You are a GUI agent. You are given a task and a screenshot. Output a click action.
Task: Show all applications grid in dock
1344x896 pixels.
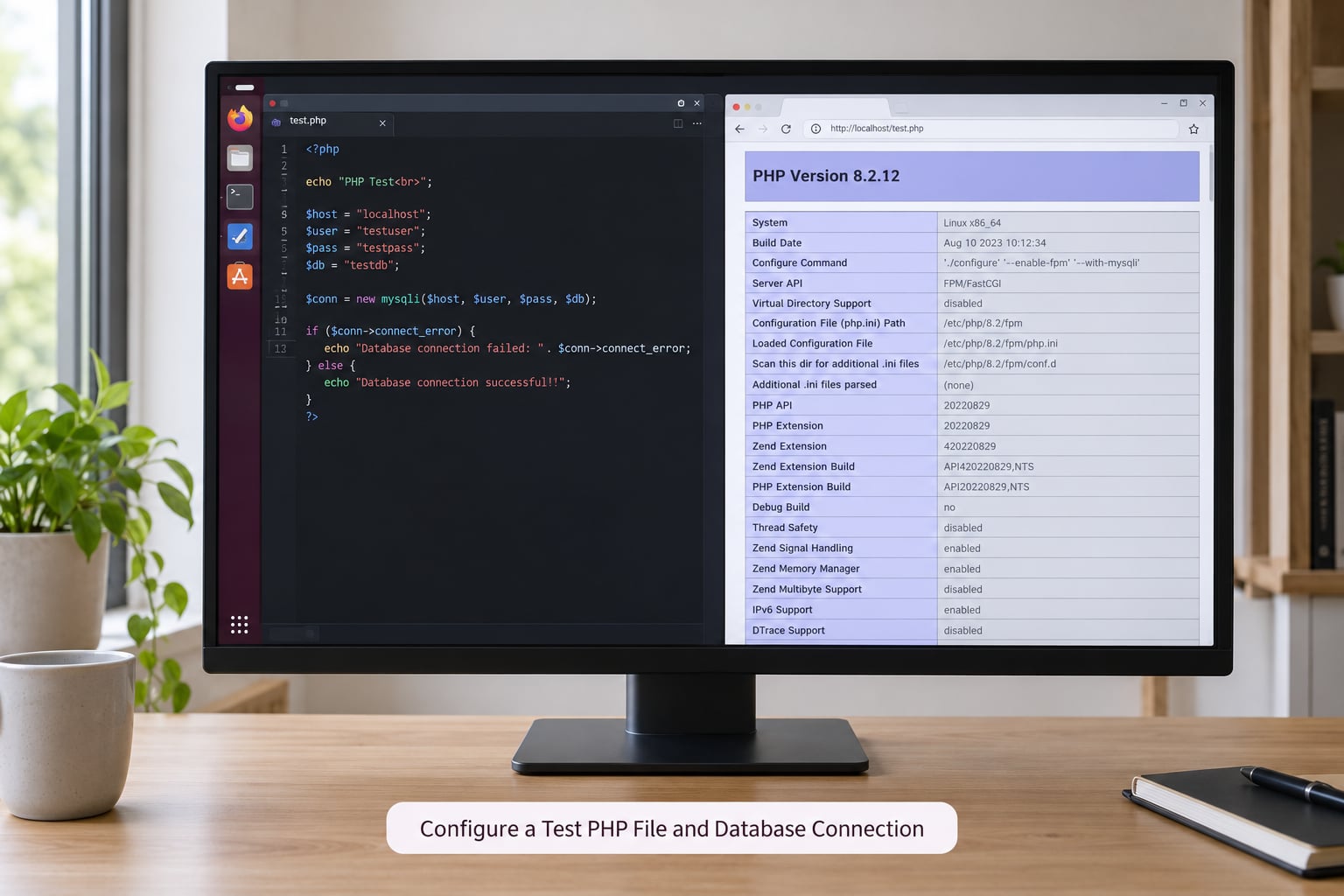239,624
